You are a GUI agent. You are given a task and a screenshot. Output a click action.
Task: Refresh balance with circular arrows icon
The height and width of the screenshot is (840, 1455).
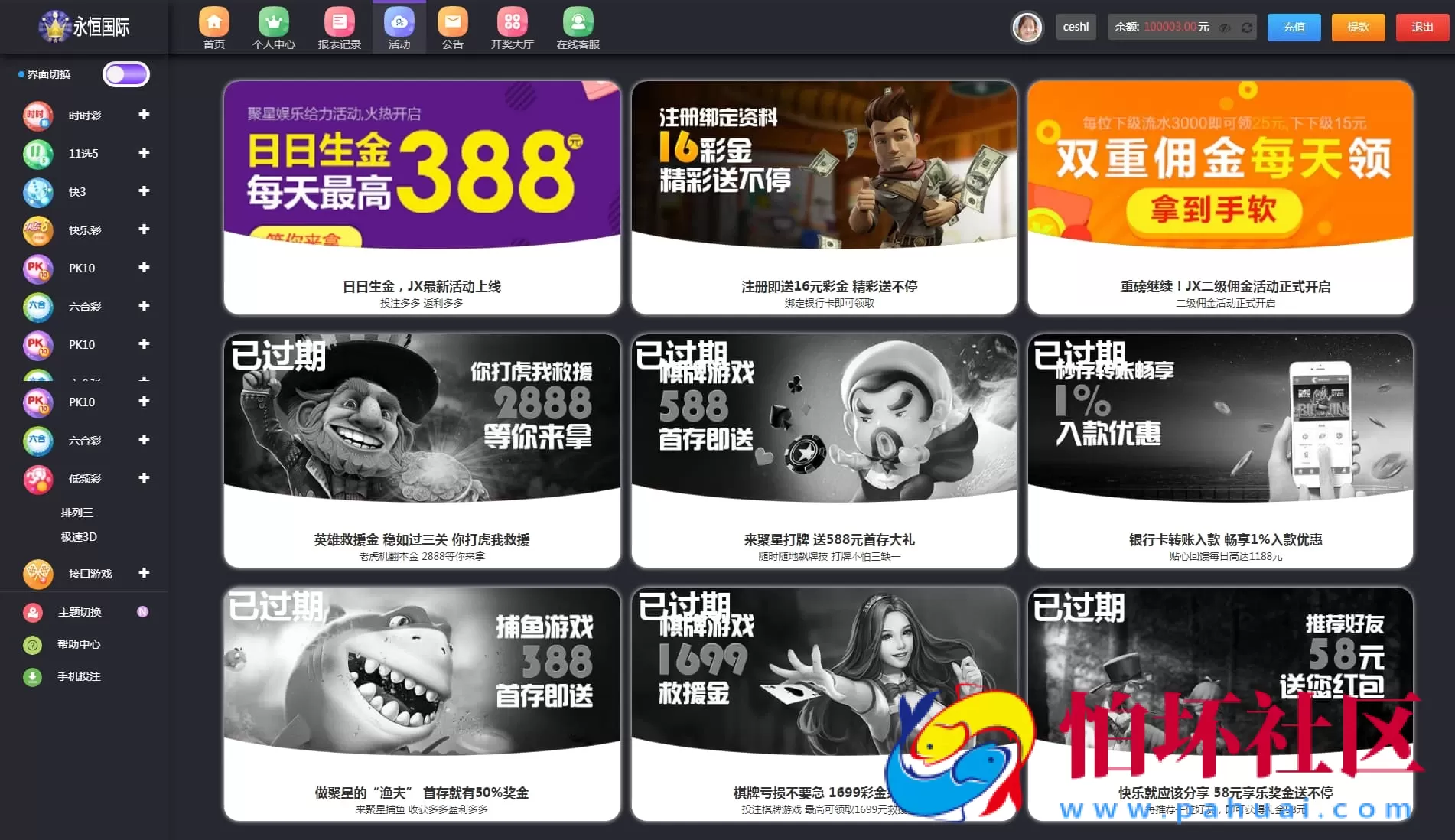point(1246,27)
